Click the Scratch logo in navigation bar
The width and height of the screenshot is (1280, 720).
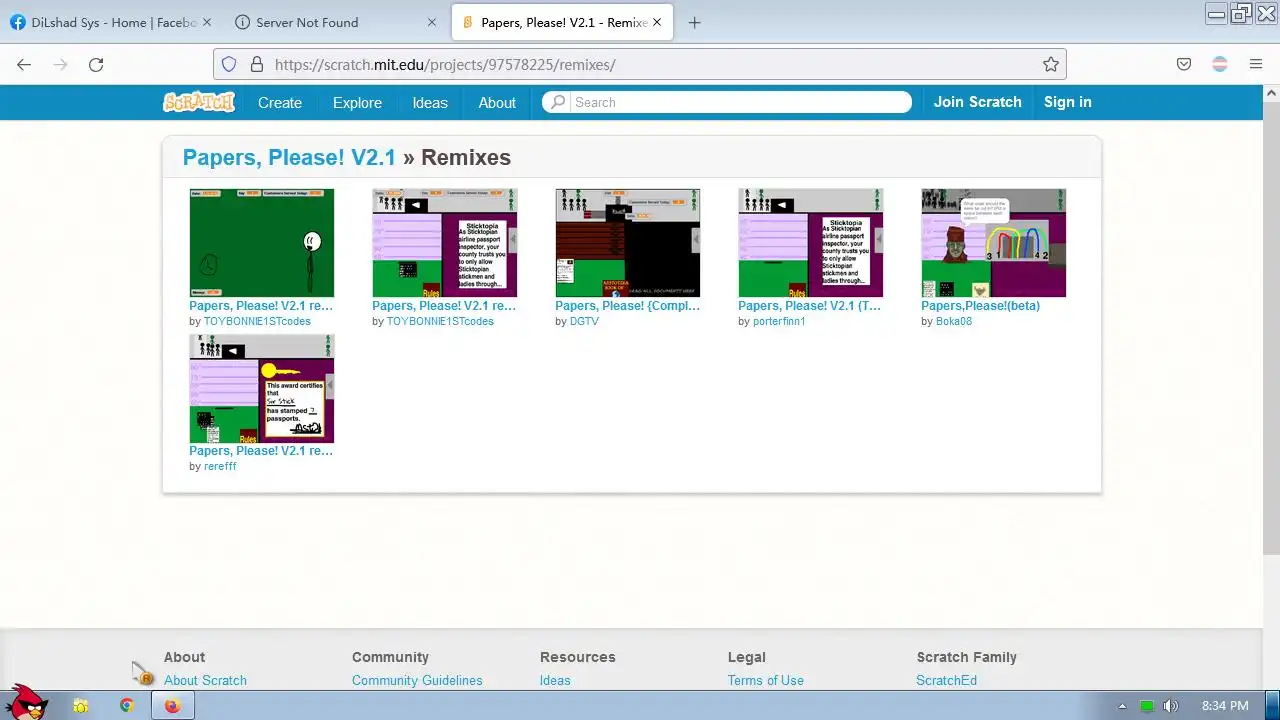coord(199,102)
